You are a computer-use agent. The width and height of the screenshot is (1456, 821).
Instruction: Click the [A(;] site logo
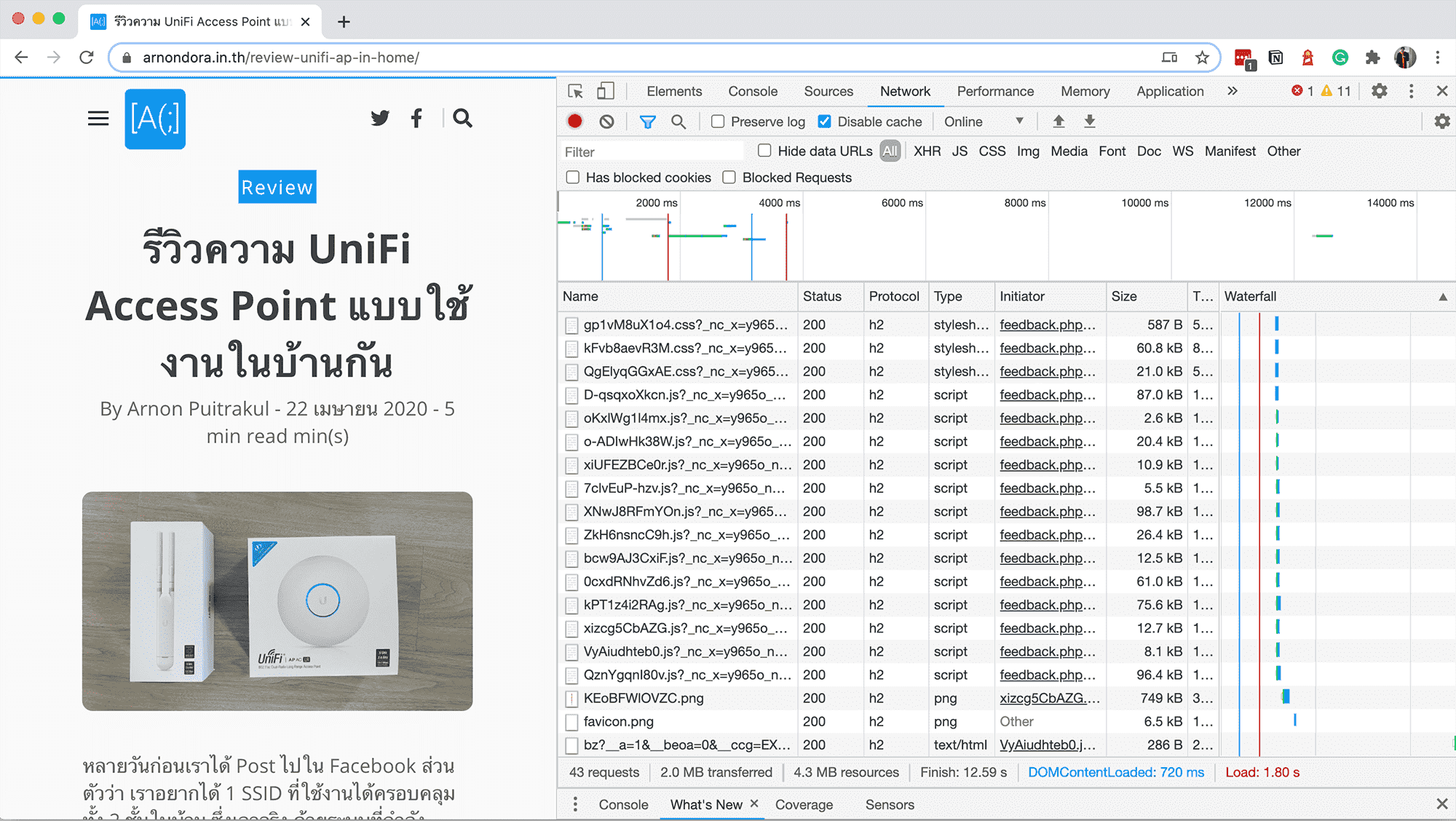click(x=155, y=119)
